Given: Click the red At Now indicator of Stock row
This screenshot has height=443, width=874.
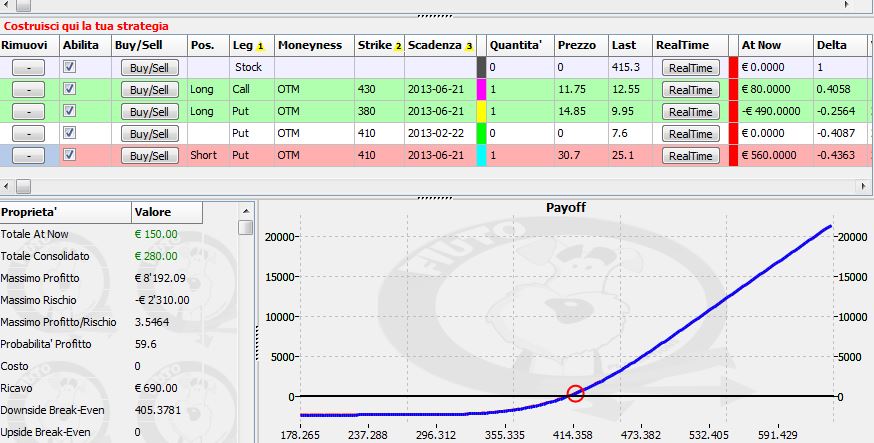Looking at the screenshot, I should point(733,67).
